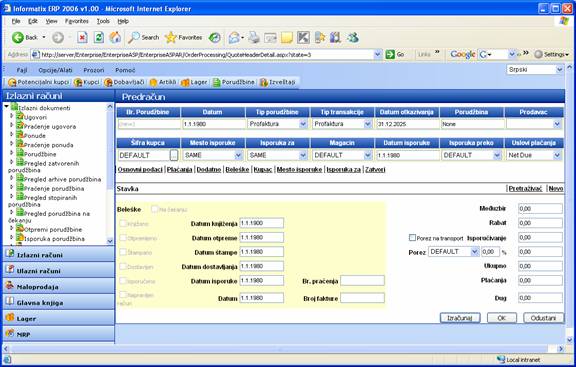The width and height of the screenshot is (576, 367).
Task: Open Izveštaji toolbar item
Action: pos(277,82)
